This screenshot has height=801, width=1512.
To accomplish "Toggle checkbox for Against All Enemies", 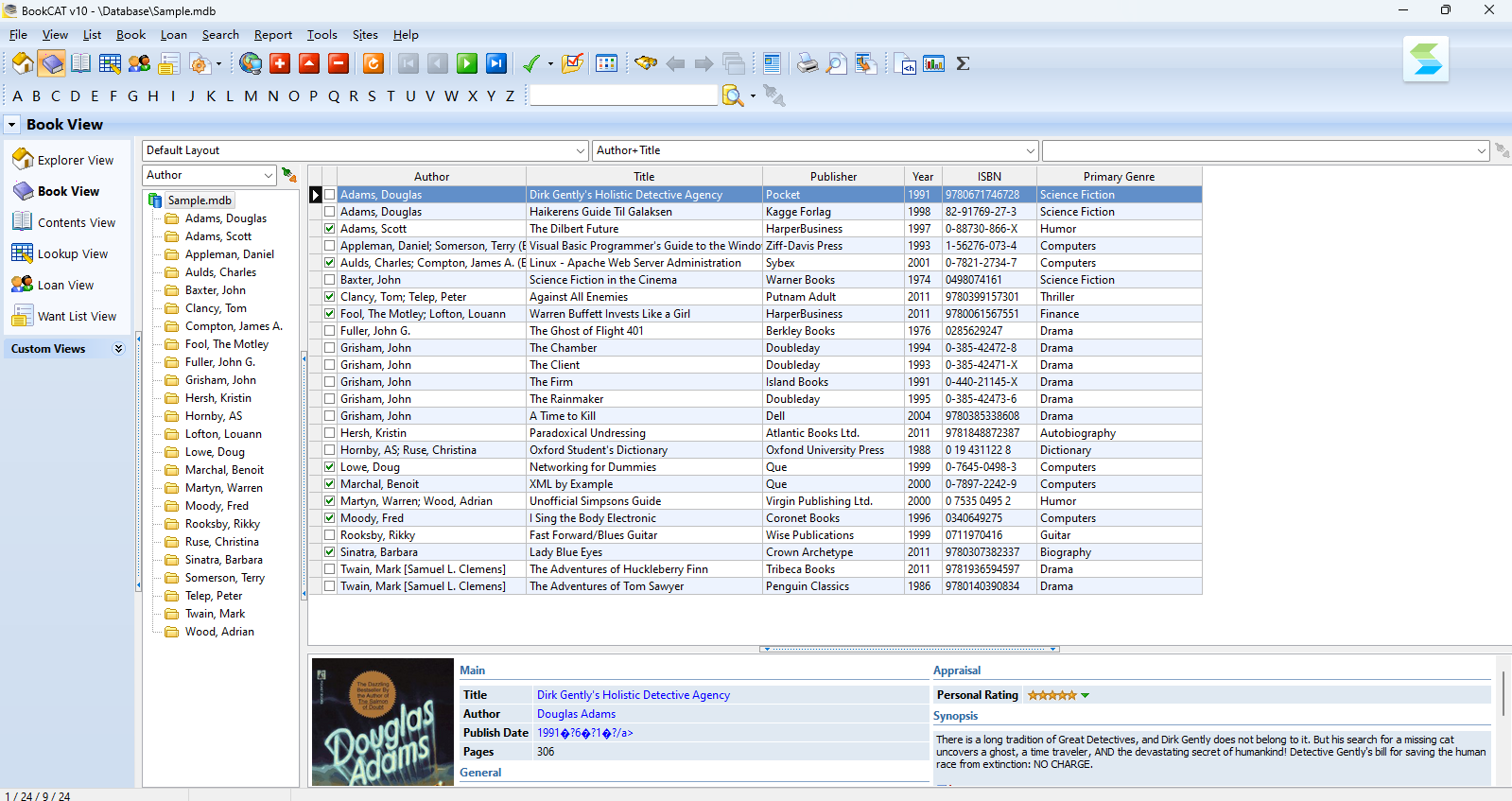I will tap(330, 297).
